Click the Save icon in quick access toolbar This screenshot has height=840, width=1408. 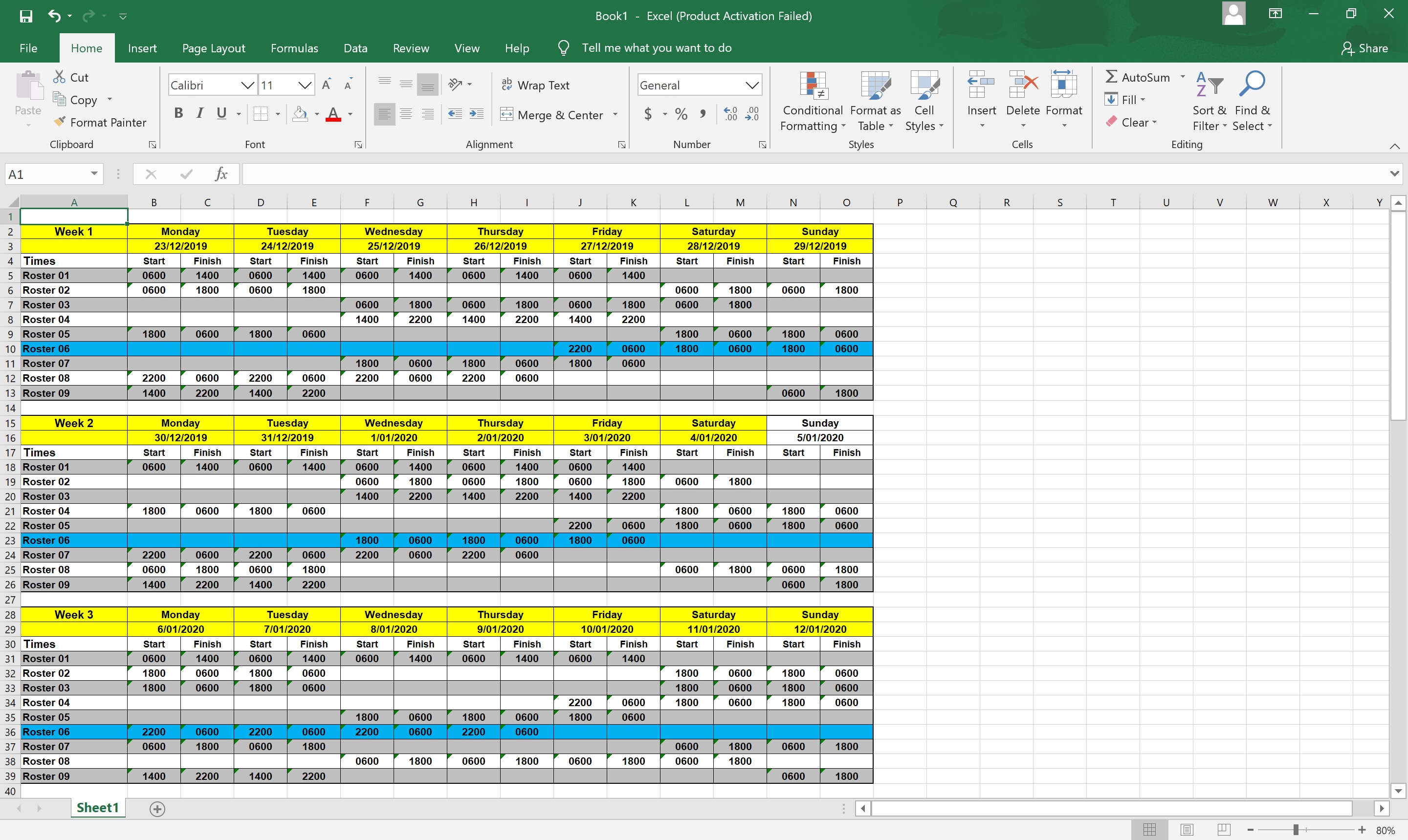click(26, 16)
